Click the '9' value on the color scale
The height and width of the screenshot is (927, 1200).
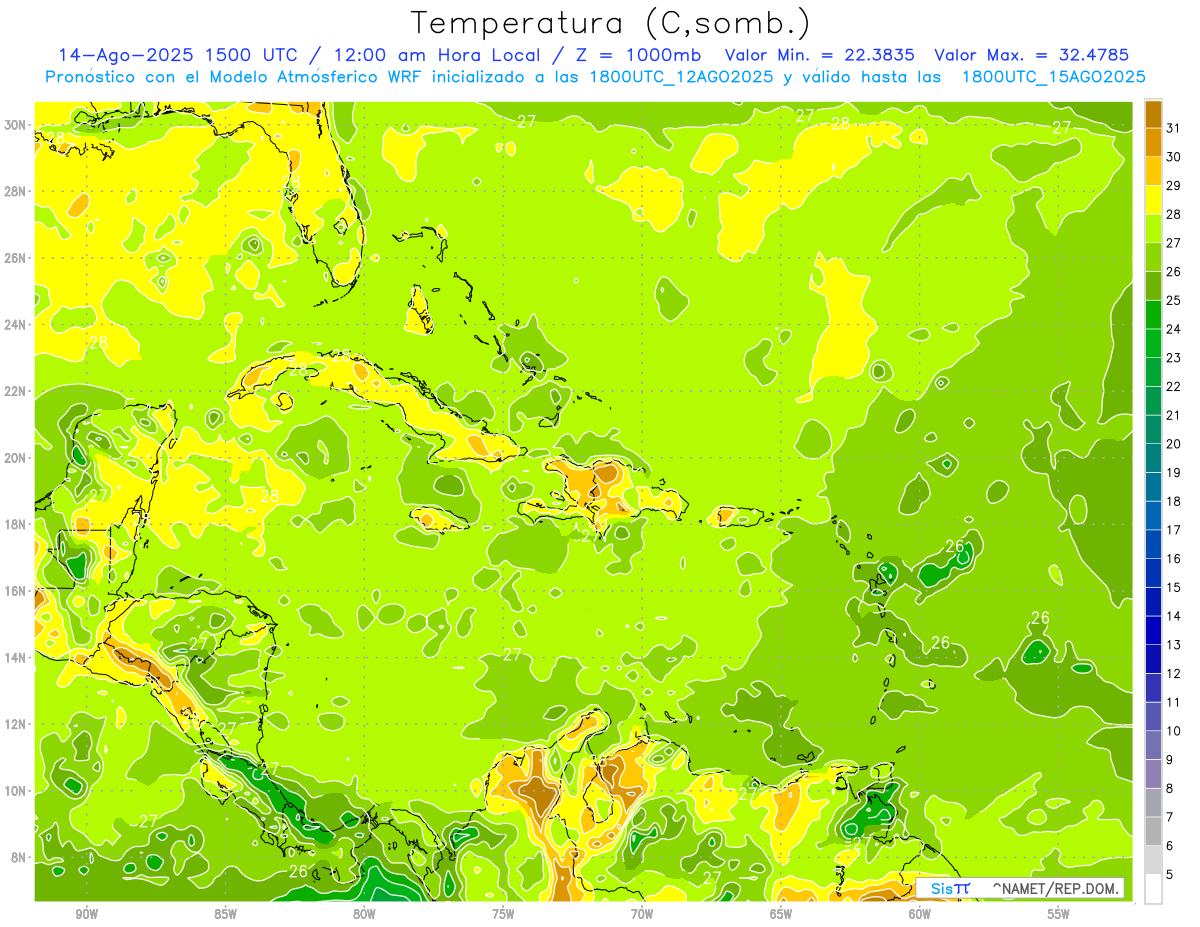point(1171,760)
